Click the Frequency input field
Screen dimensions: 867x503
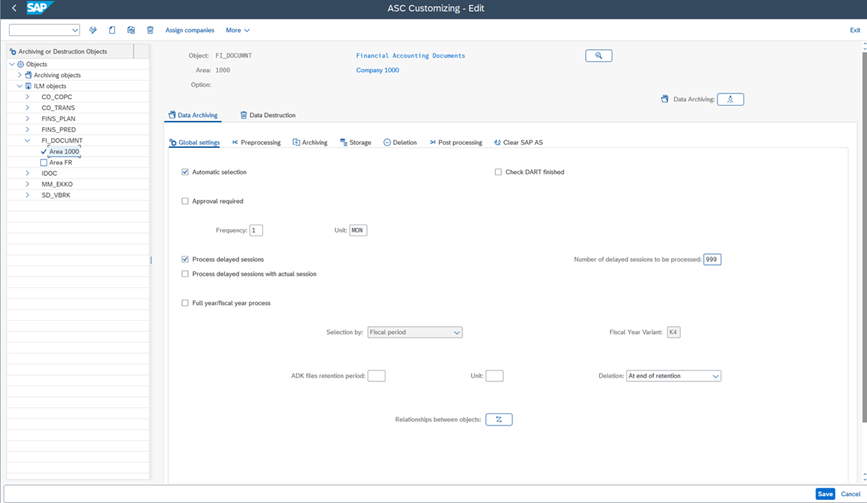click(256, 230)
